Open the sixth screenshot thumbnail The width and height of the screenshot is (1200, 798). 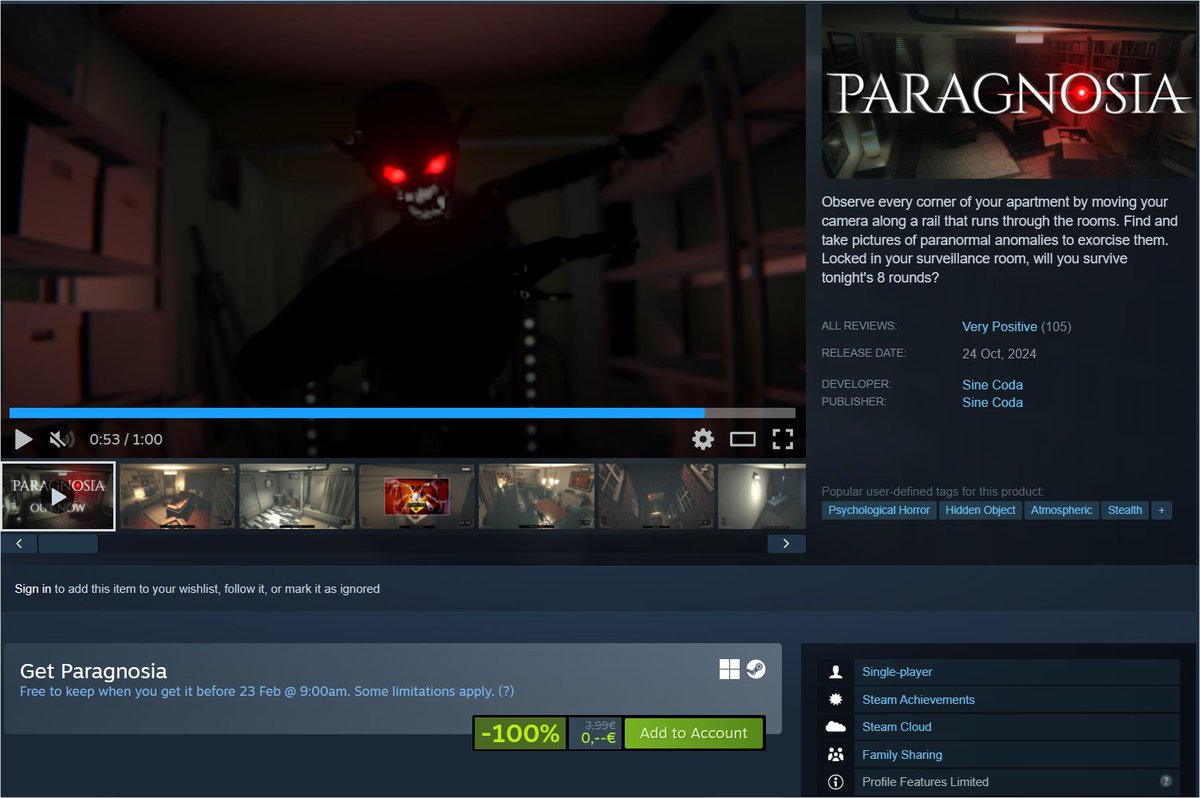point(657,496)
